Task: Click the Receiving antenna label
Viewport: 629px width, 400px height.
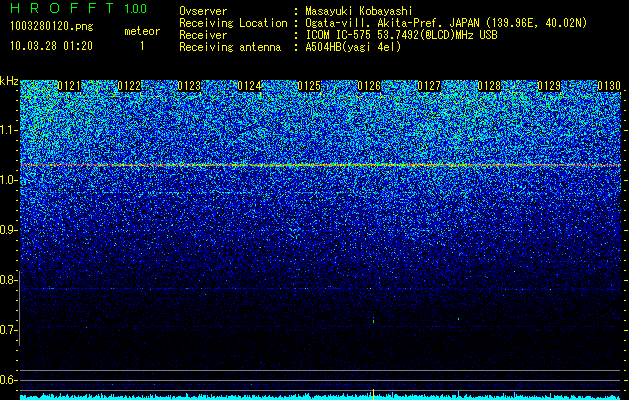Action: tap(230, 47)
